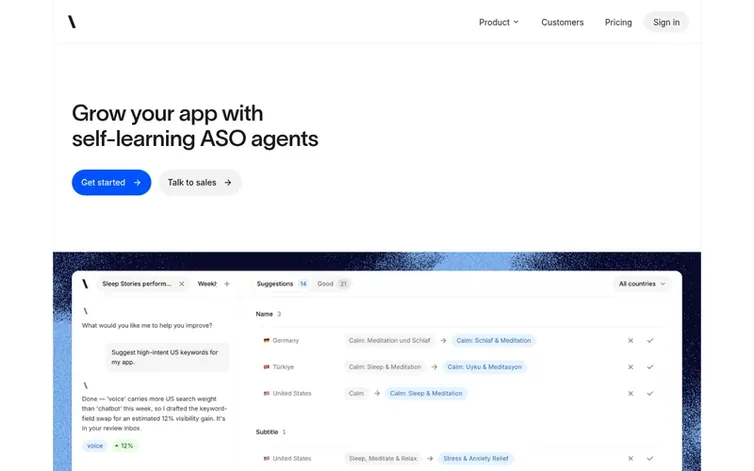
Task: Reject the Stress & Anxiety Relief subtitle suggestion
Action: coord(630,458)
